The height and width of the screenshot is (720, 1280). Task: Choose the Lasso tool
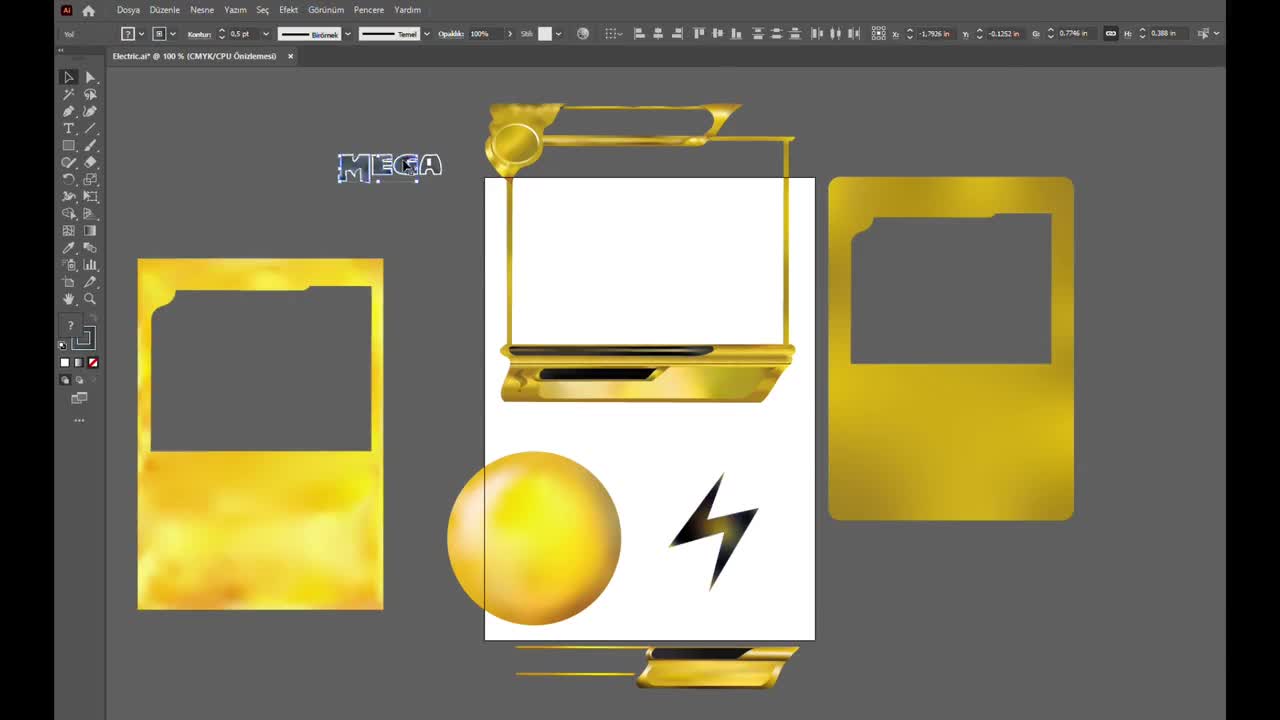90,94
